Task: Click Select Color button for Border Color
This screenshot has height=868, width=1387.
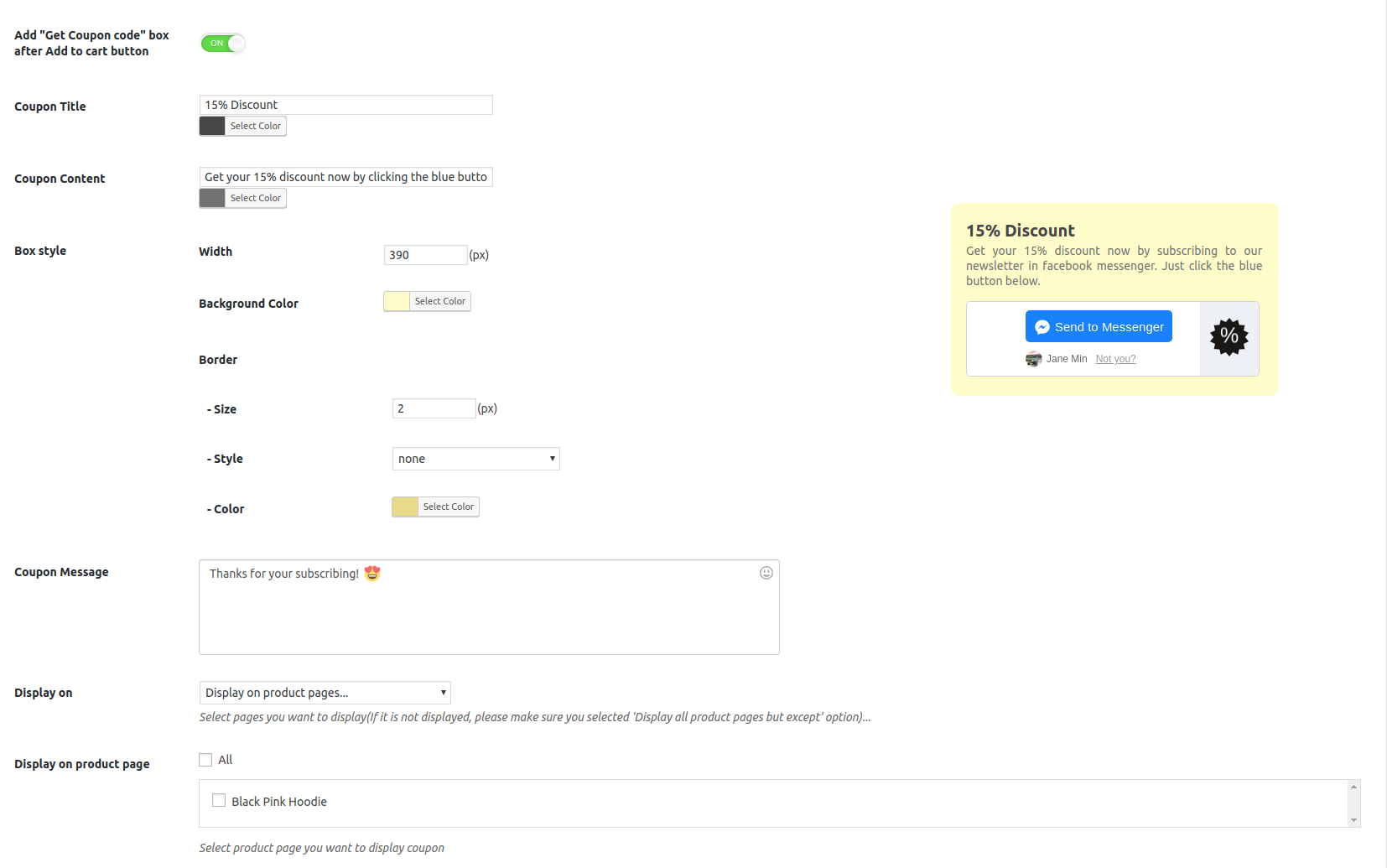Action: coord(449,507)
